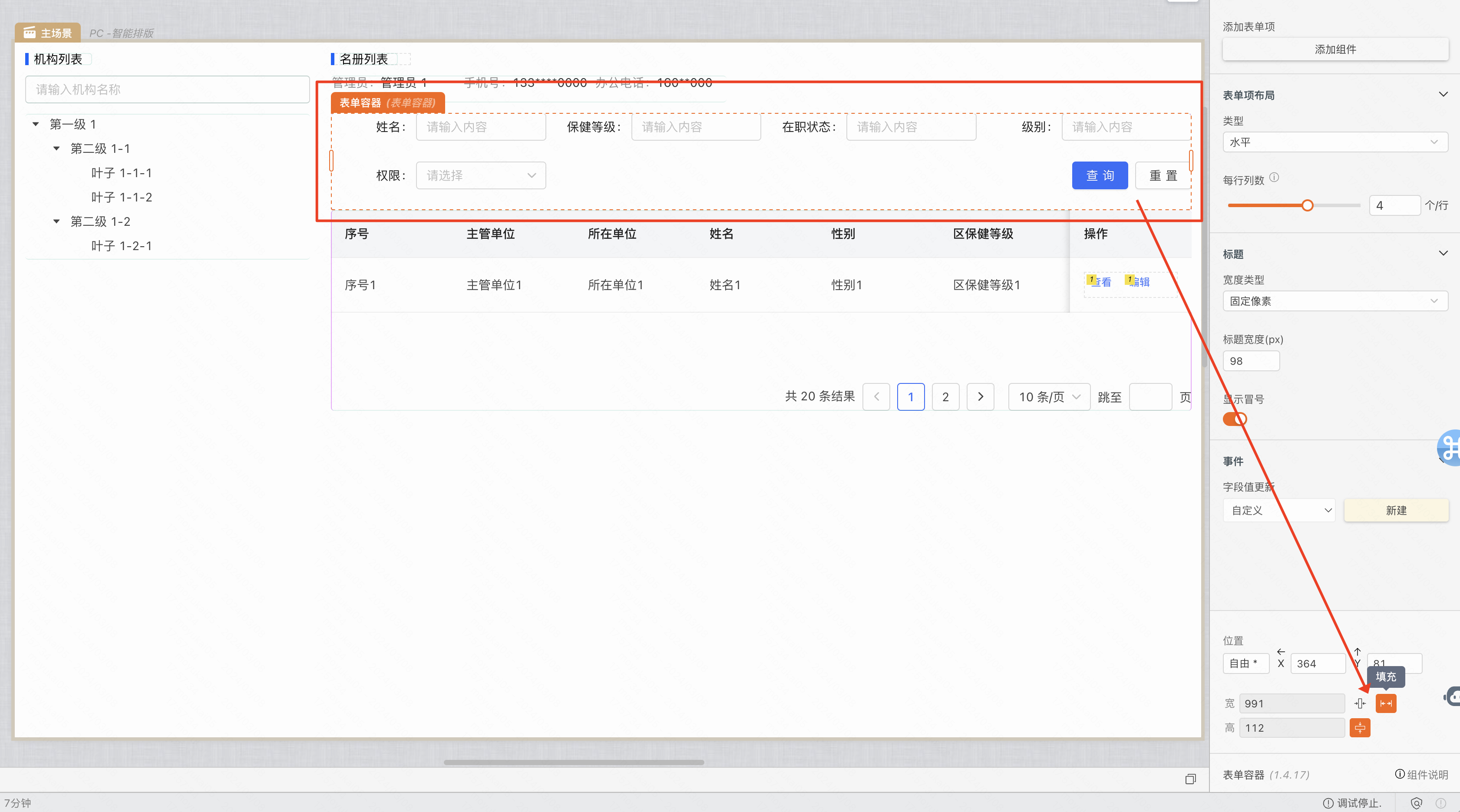Click the 在职状态 input field
Image resolution: width=1460 pixels, height=812 pixels.
coord(911,127)
